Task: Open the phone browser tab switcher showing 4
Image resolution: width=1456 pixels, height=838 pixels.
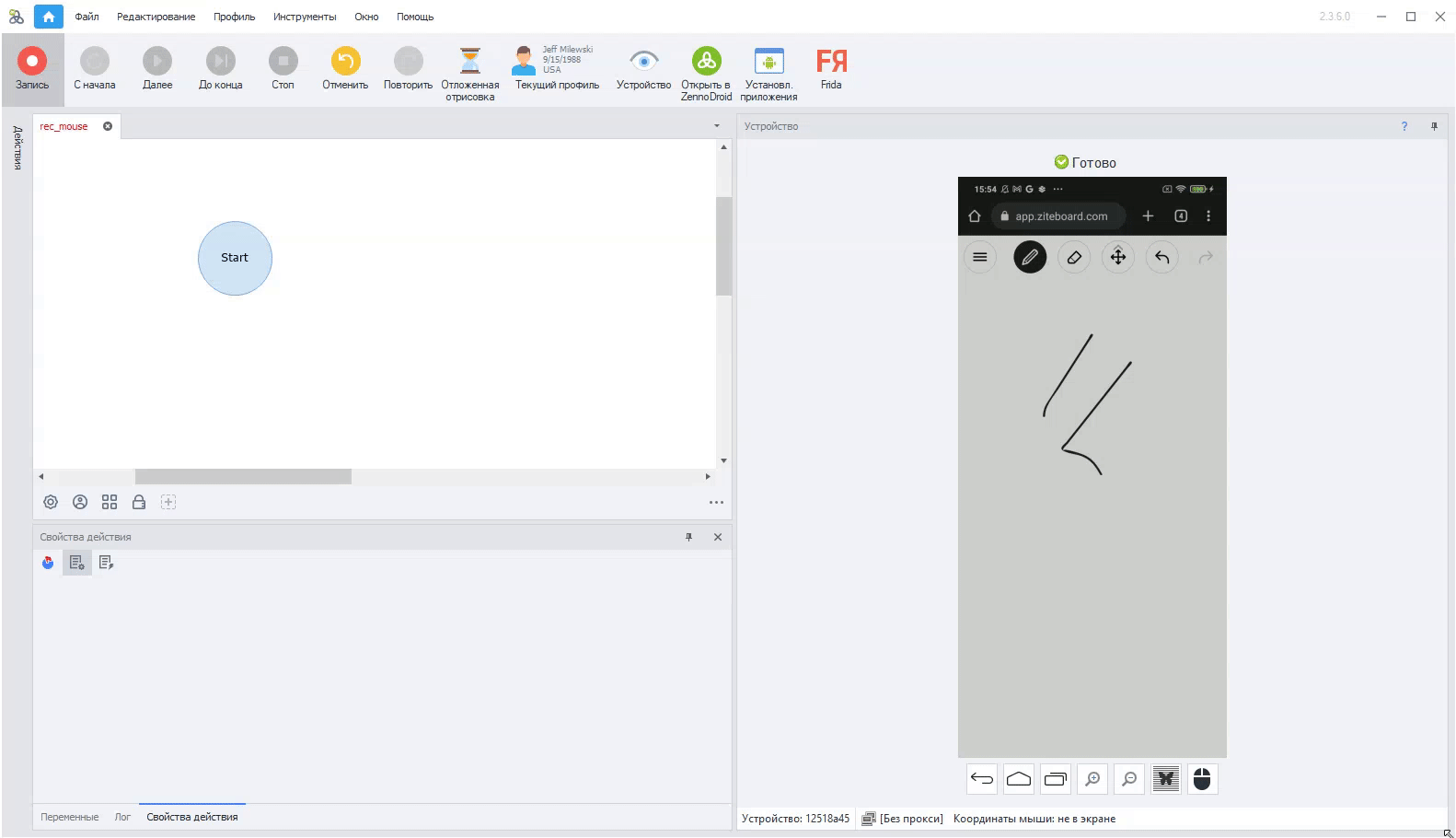Action: [1181, 216]
